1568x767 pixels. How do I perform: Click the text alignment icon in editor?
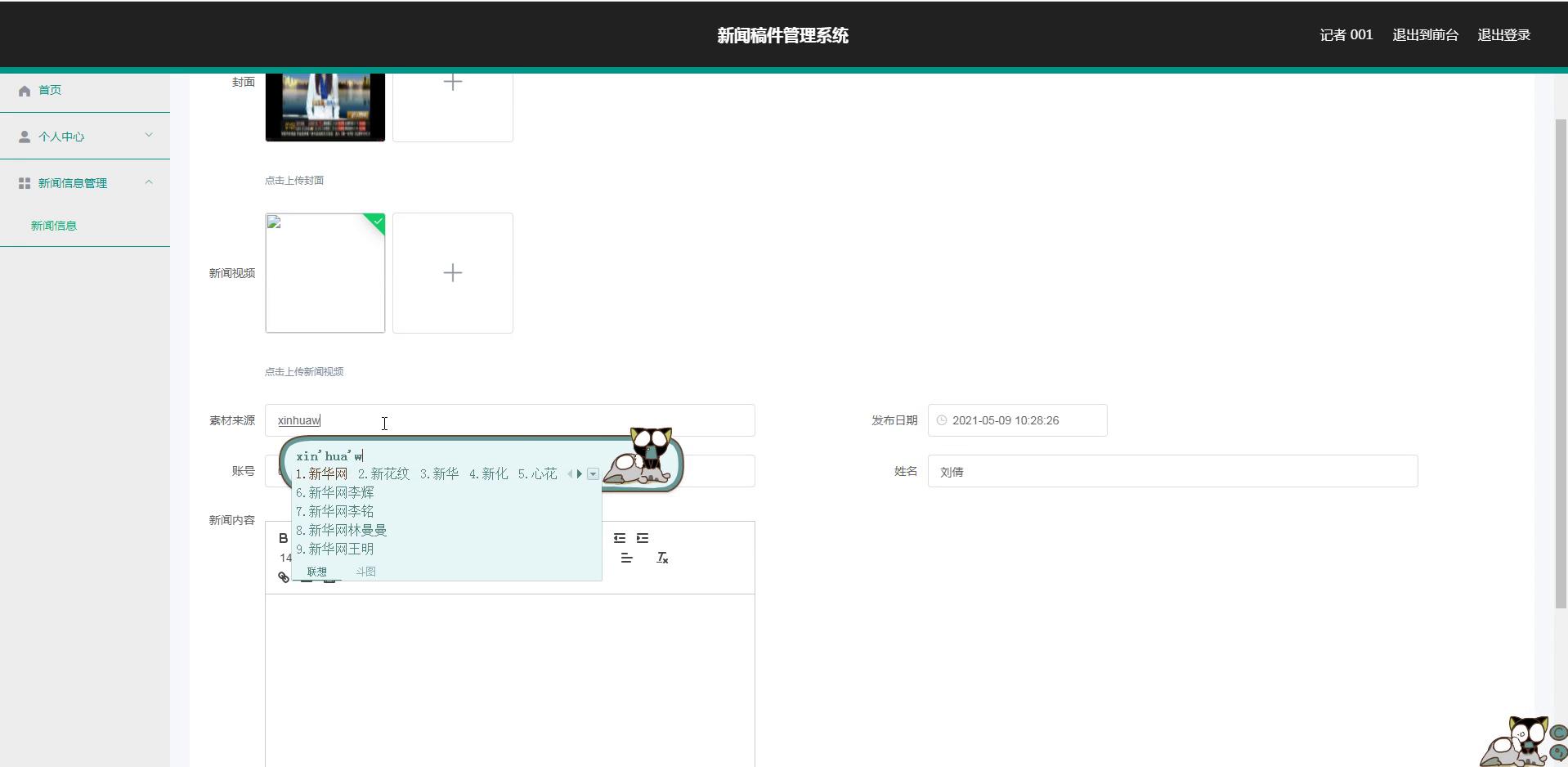626,558
